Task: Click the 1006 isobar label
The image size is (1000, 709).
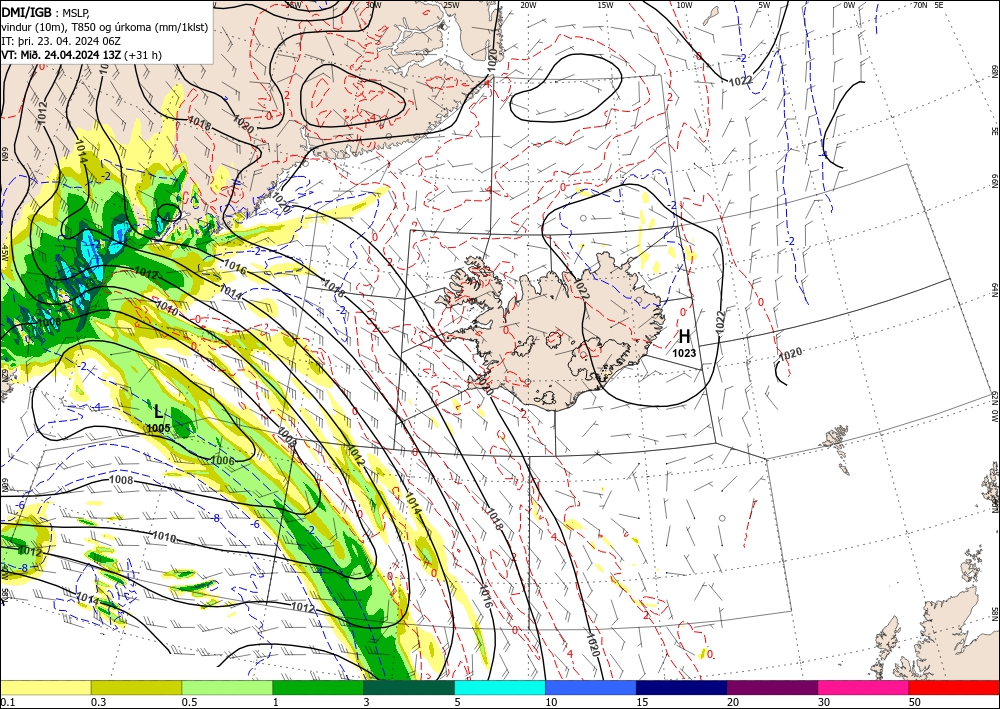Action: pos(223,460)
